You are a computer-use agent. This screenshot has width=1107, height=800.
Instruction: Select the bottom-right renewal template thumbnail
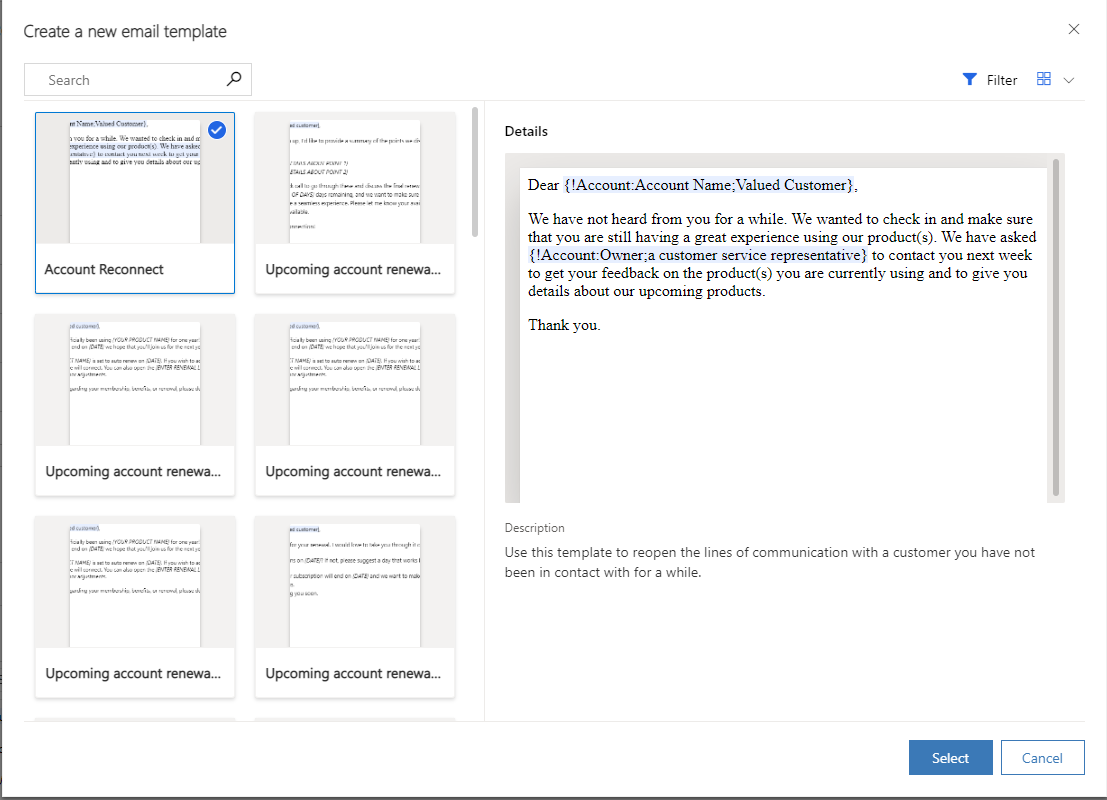pyautogui.click(x=354, y=582)
